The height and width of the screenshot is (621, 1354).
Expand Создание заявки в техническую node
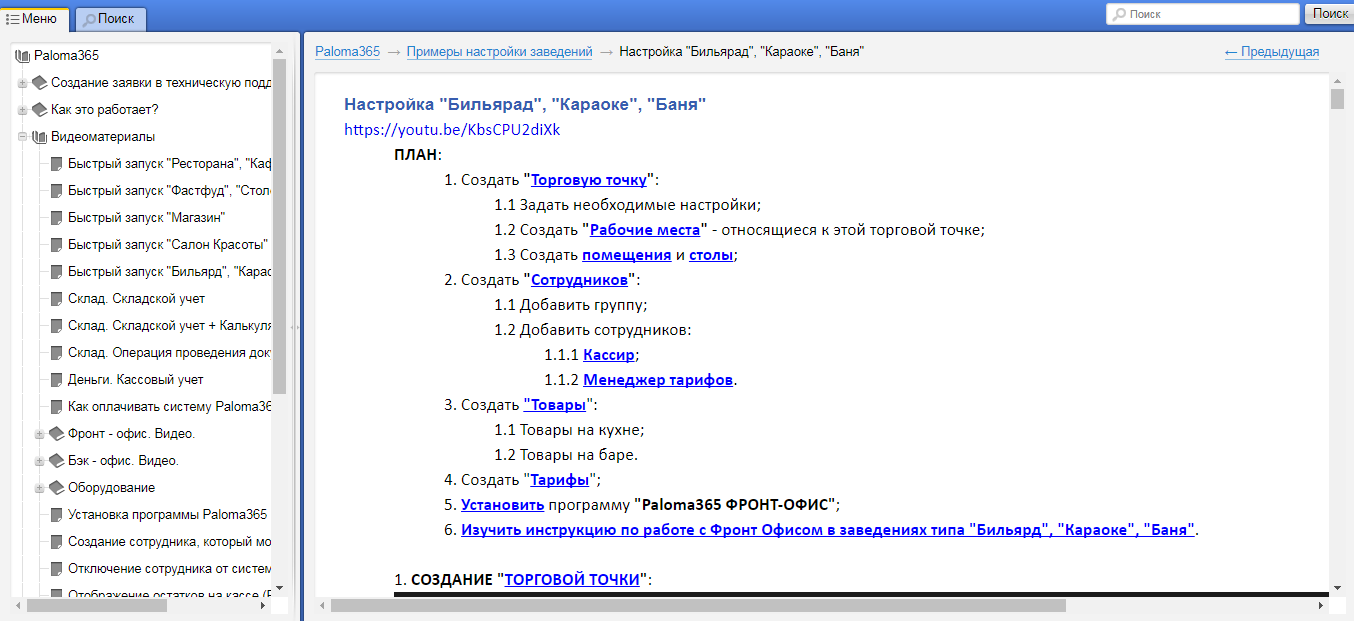pos(22,83)
